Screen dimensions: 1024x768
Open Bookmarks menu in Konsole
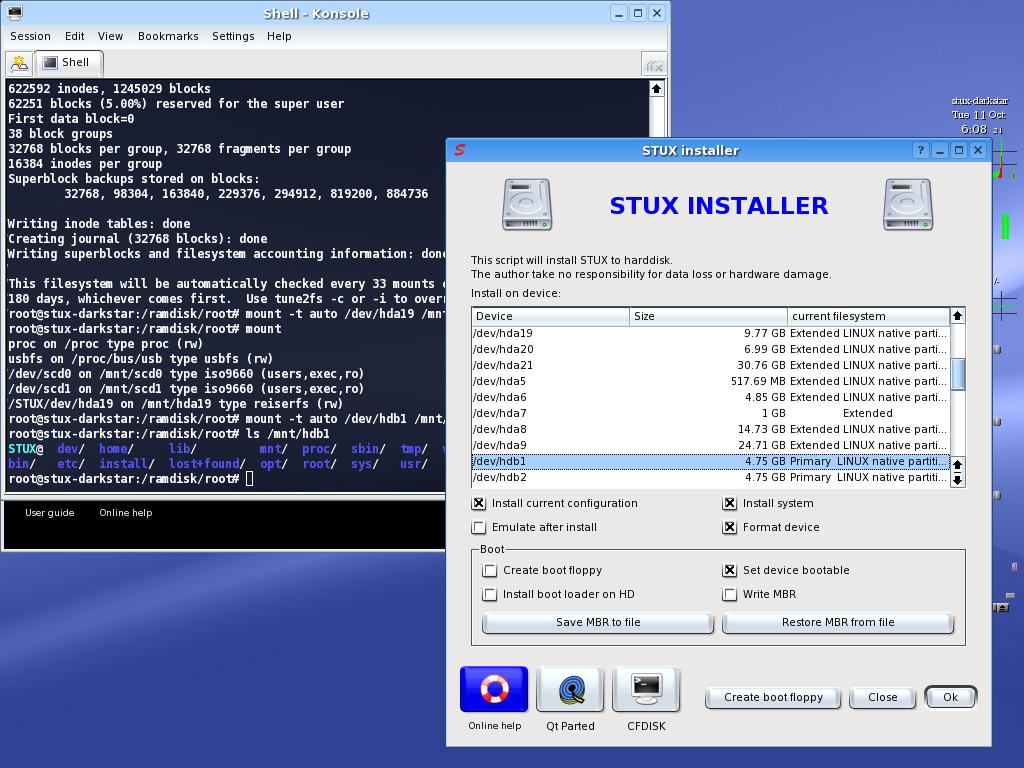click(x=168, y=36)
